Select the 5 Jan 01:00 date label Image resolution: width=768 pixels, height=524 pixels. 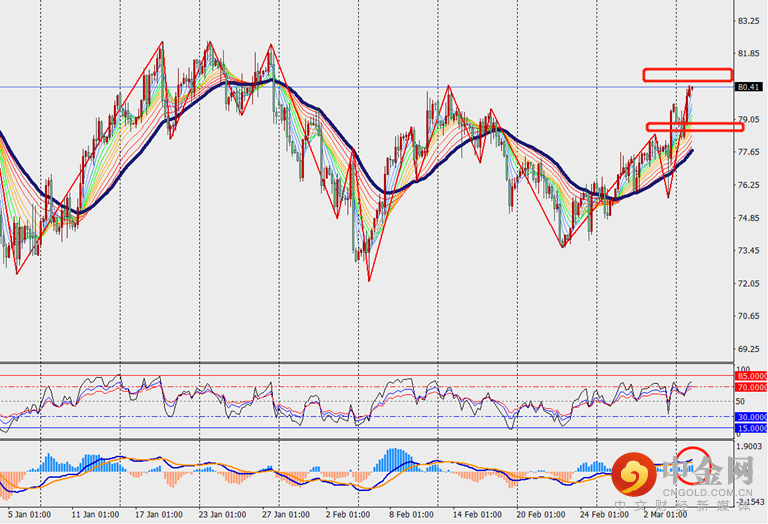pos(27,516)
